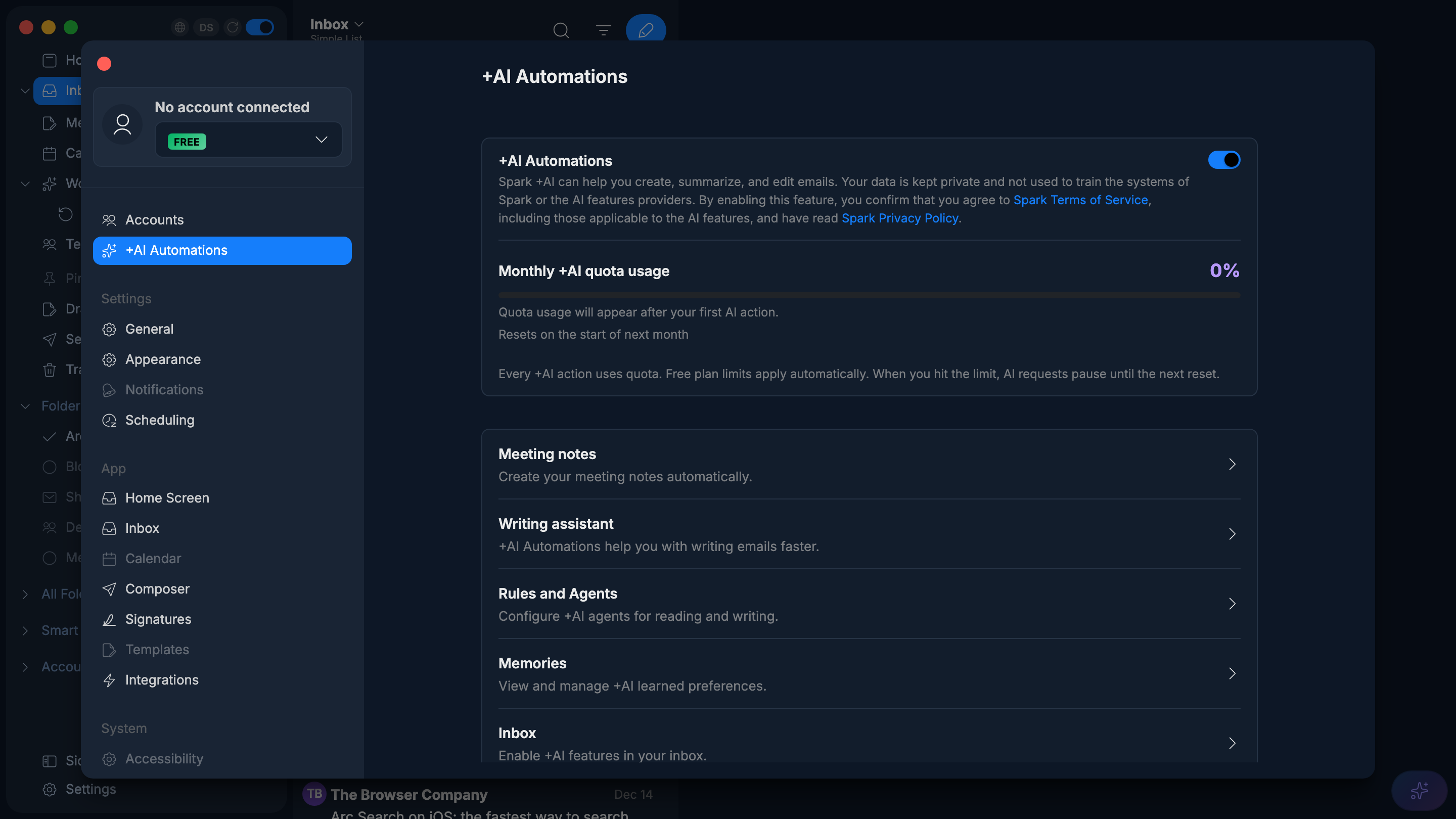Viewport: 1456px width, 819px height.
Task: Click the floating +AI sparkle button
Action: click(x=1419, y=790)
